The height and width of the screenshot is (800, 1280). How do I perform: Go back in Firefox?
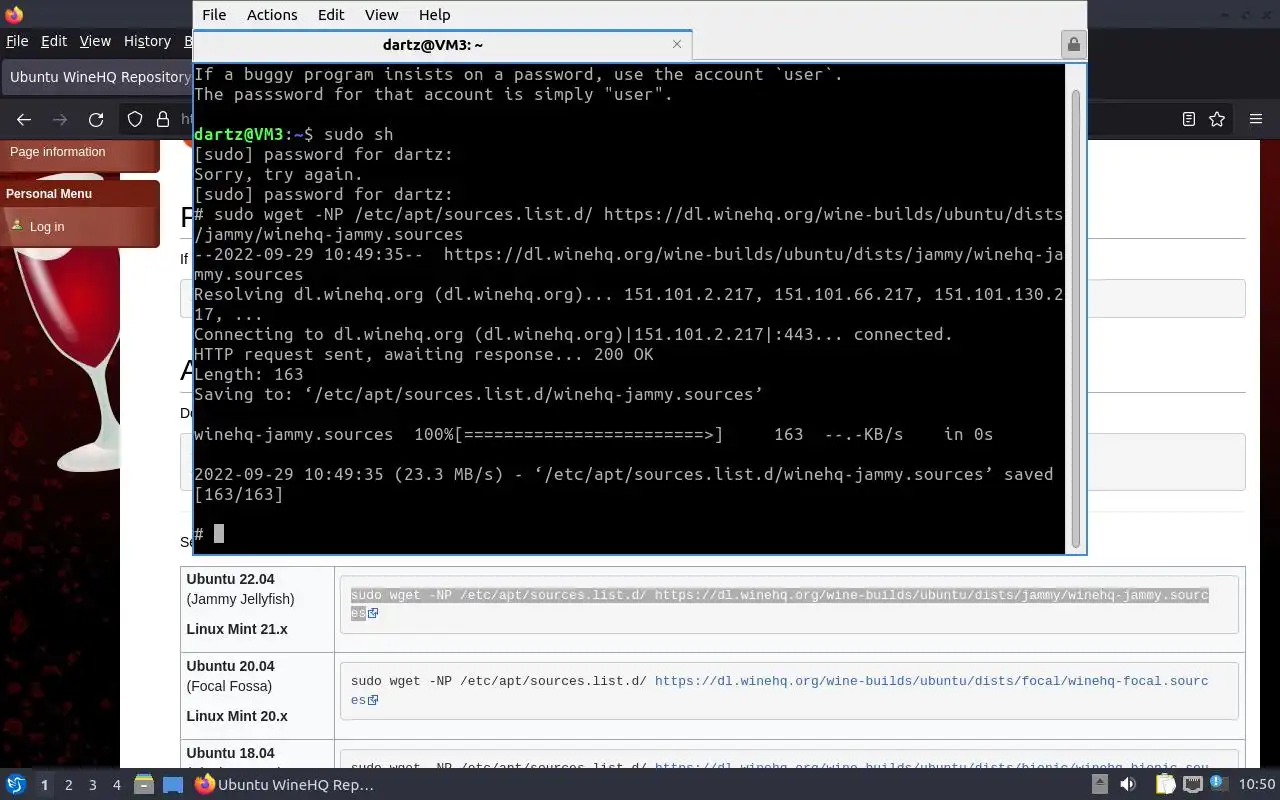click(24, 119)
